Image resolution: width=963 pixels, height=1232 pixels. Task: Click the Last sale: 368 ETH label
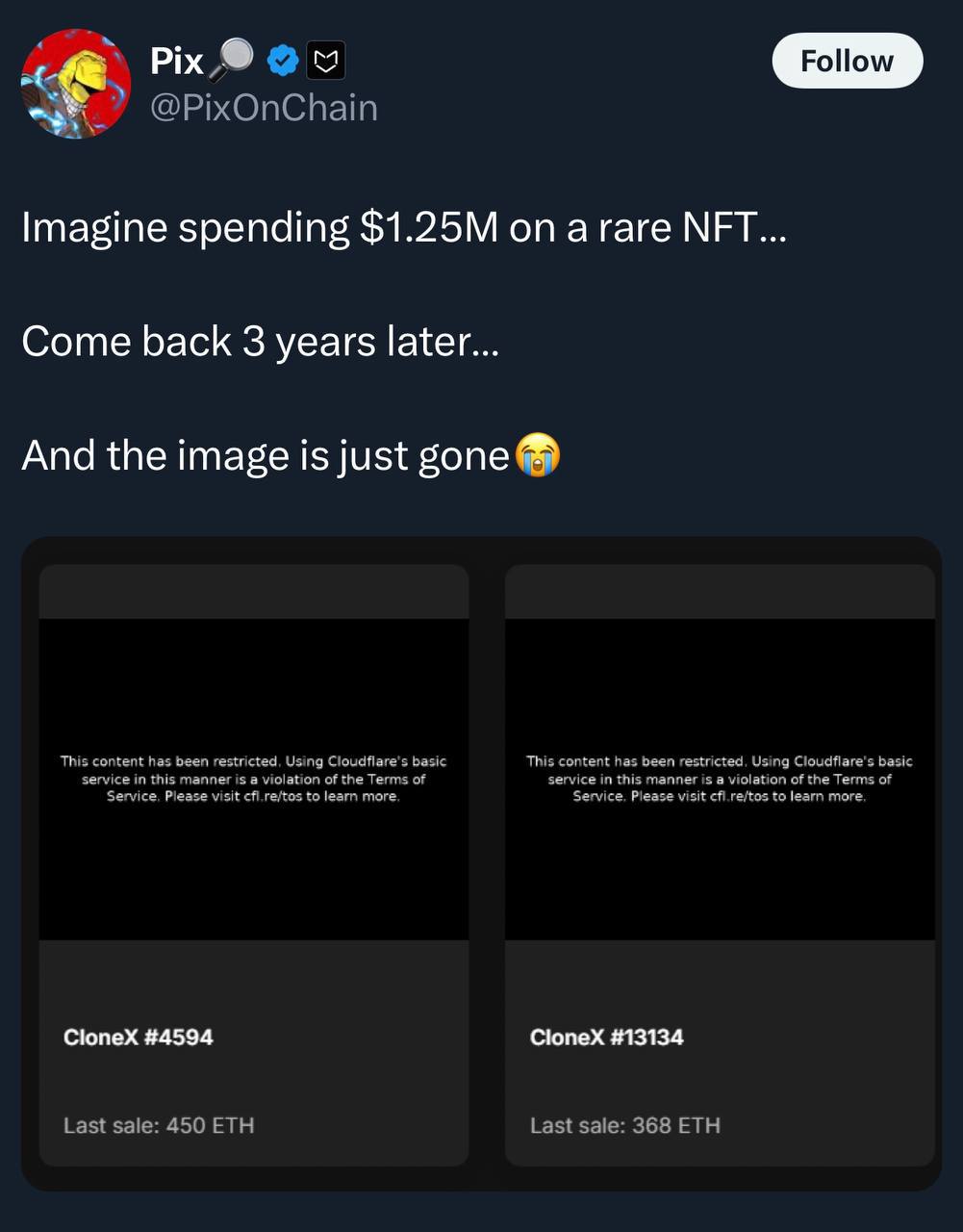point(625,1125)
